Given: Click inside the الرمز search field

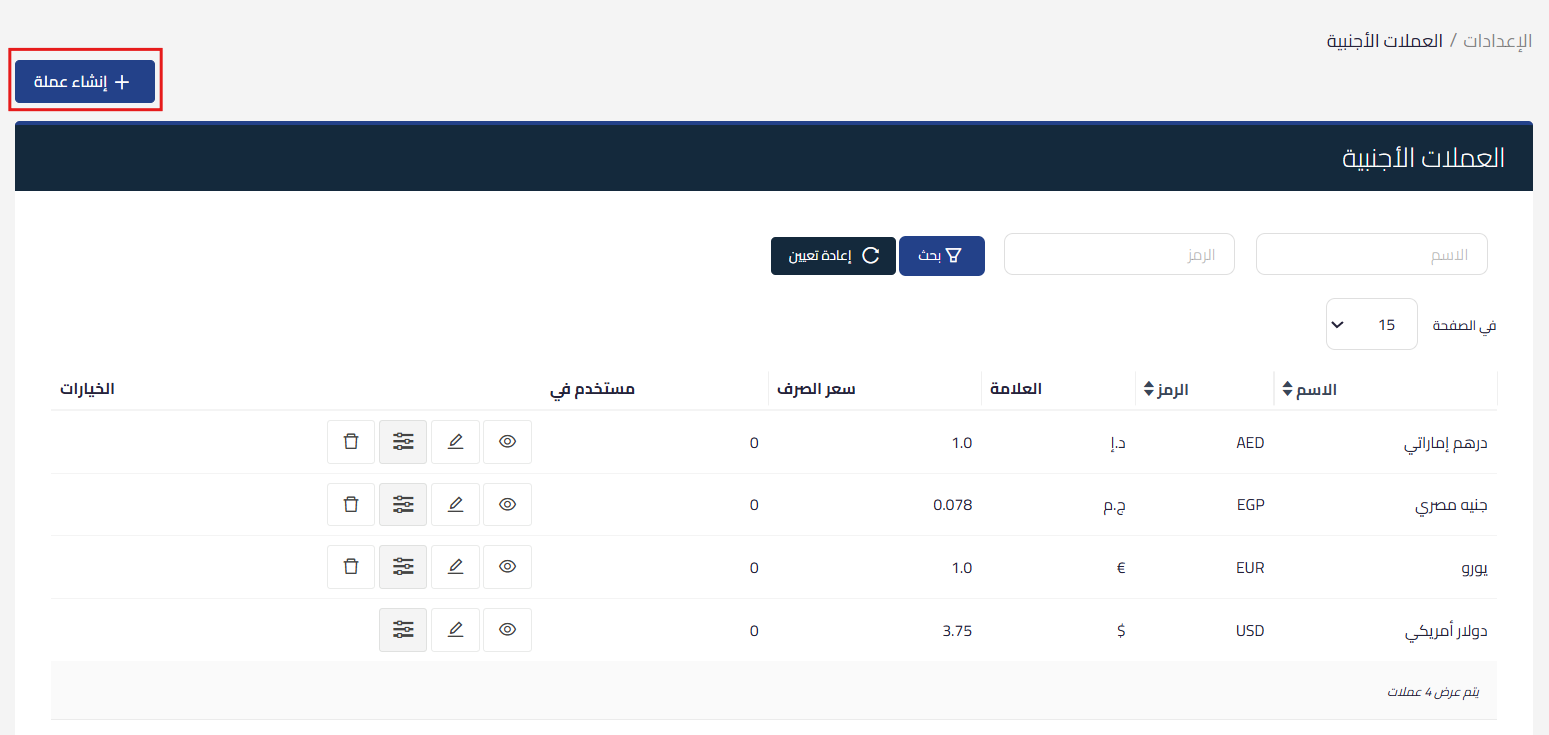Looking at the screenshot, I should coord(1118,254).
